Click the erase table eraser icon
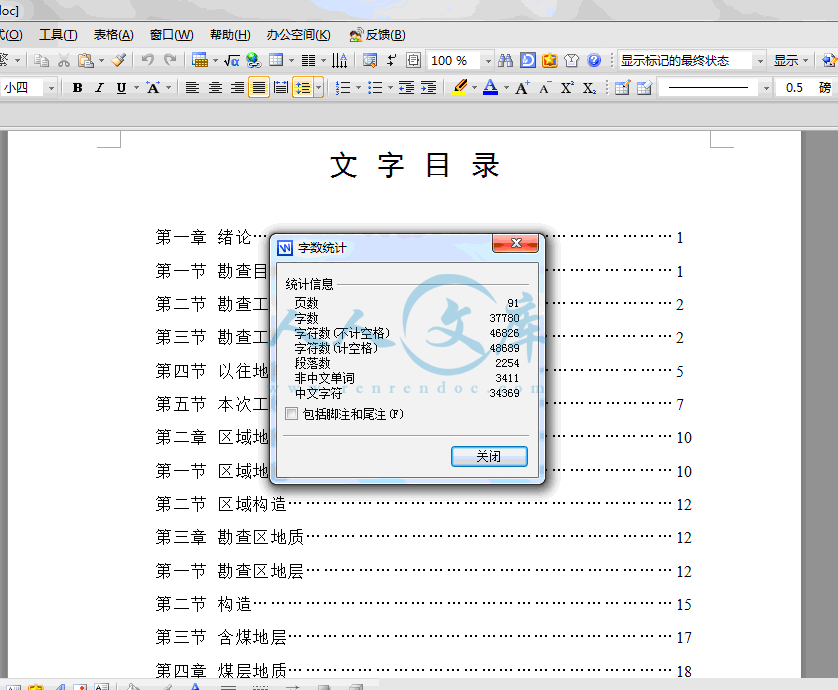The height and width of the screenshot is (690, 838). pos(645,88)
